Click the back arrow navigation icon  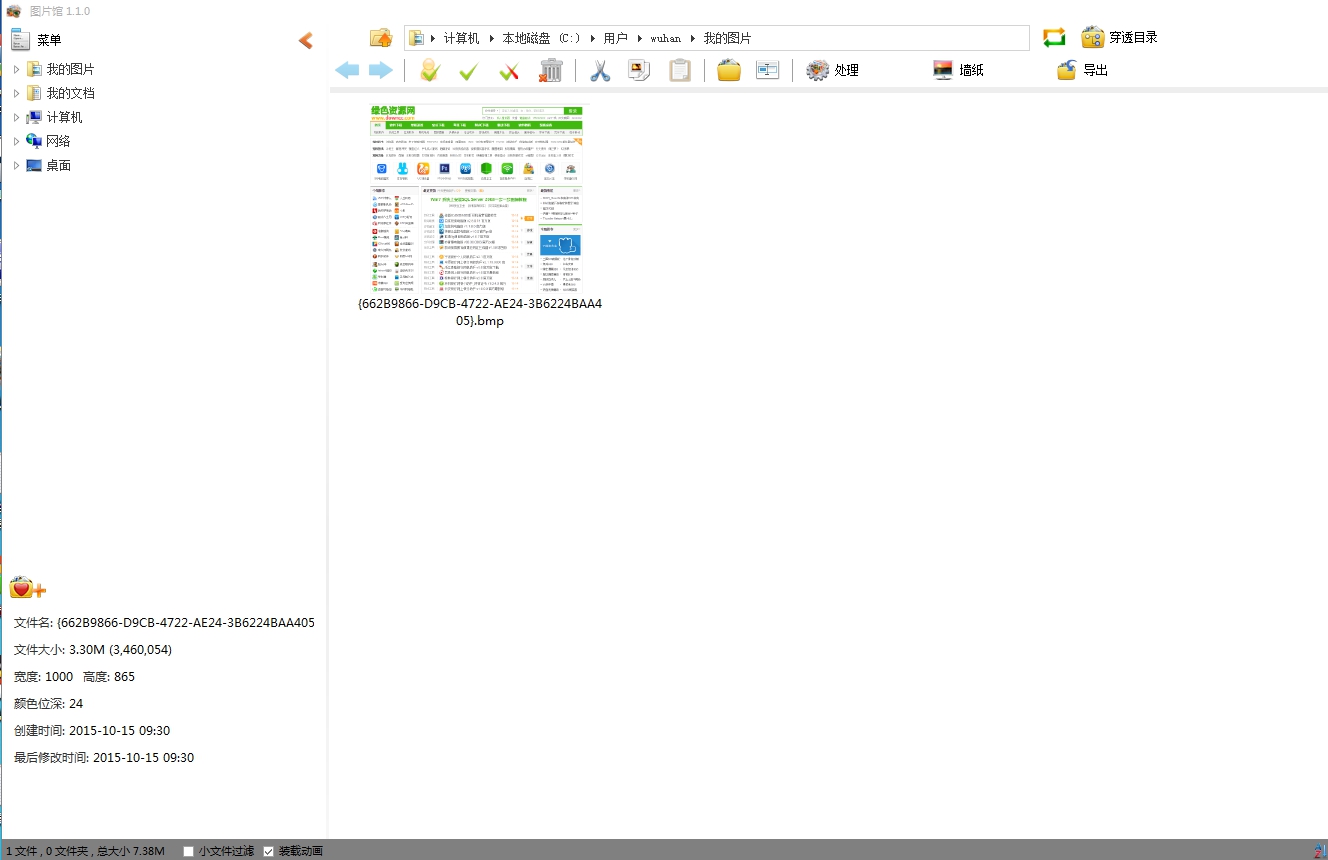[x=347, y=70]
